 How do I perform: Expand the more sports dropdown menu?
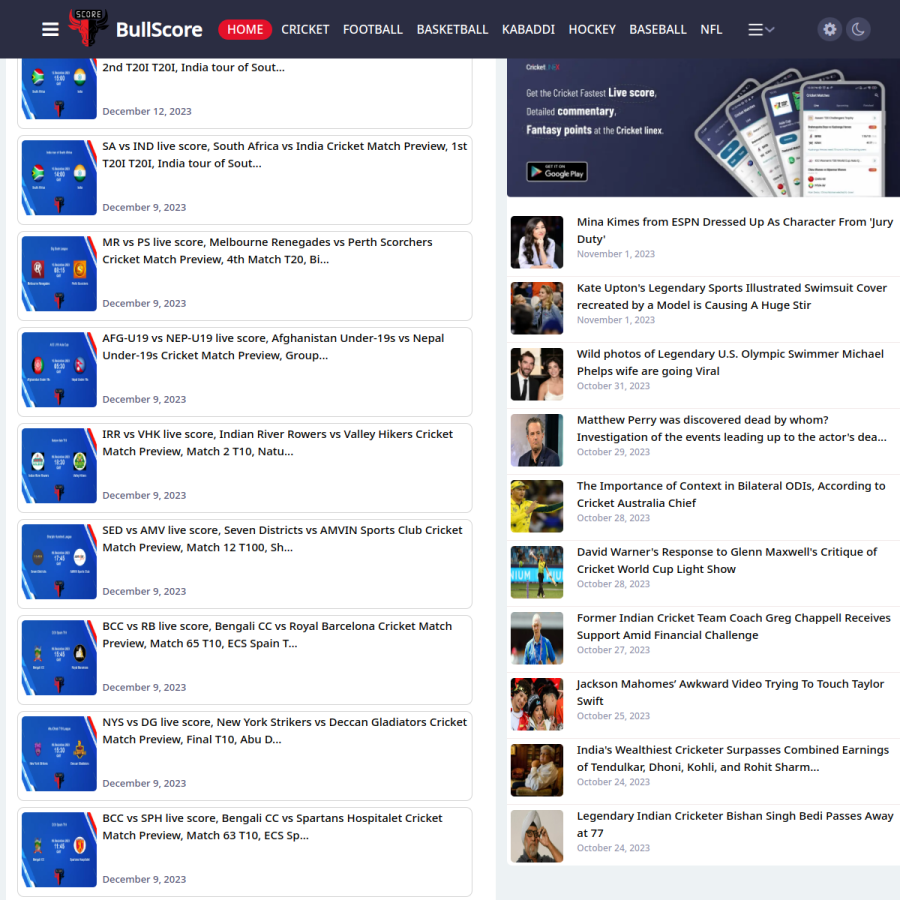pyautogui.click(x=761, y=29)
